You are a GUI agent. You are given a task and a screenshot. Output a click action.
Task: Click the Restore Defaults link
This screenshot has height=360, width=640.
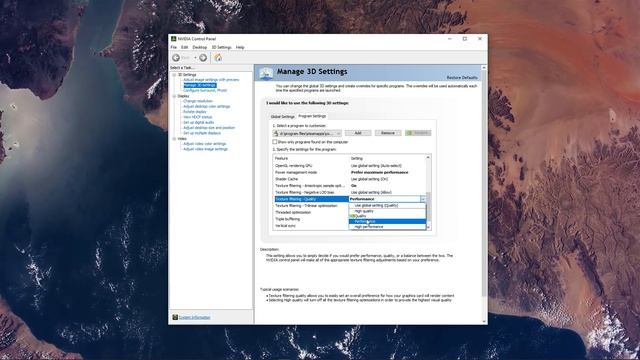click(462, 78)
